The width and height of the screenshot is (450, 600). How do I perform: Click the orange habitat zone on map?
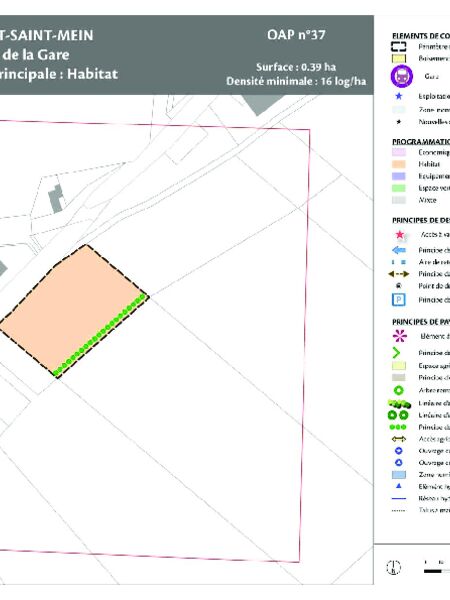point(73,310)
